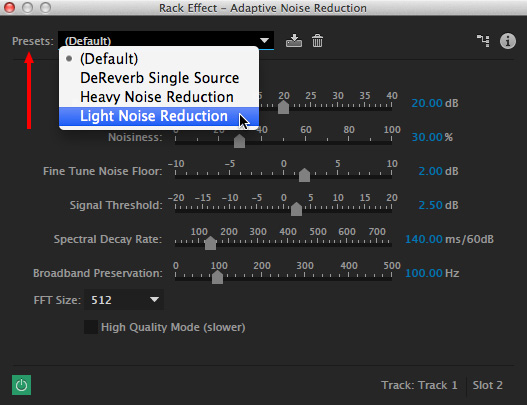The width and height of the screenshot is (527, 405).
Task: Click the info help icon
Action: tap(508, 41)
